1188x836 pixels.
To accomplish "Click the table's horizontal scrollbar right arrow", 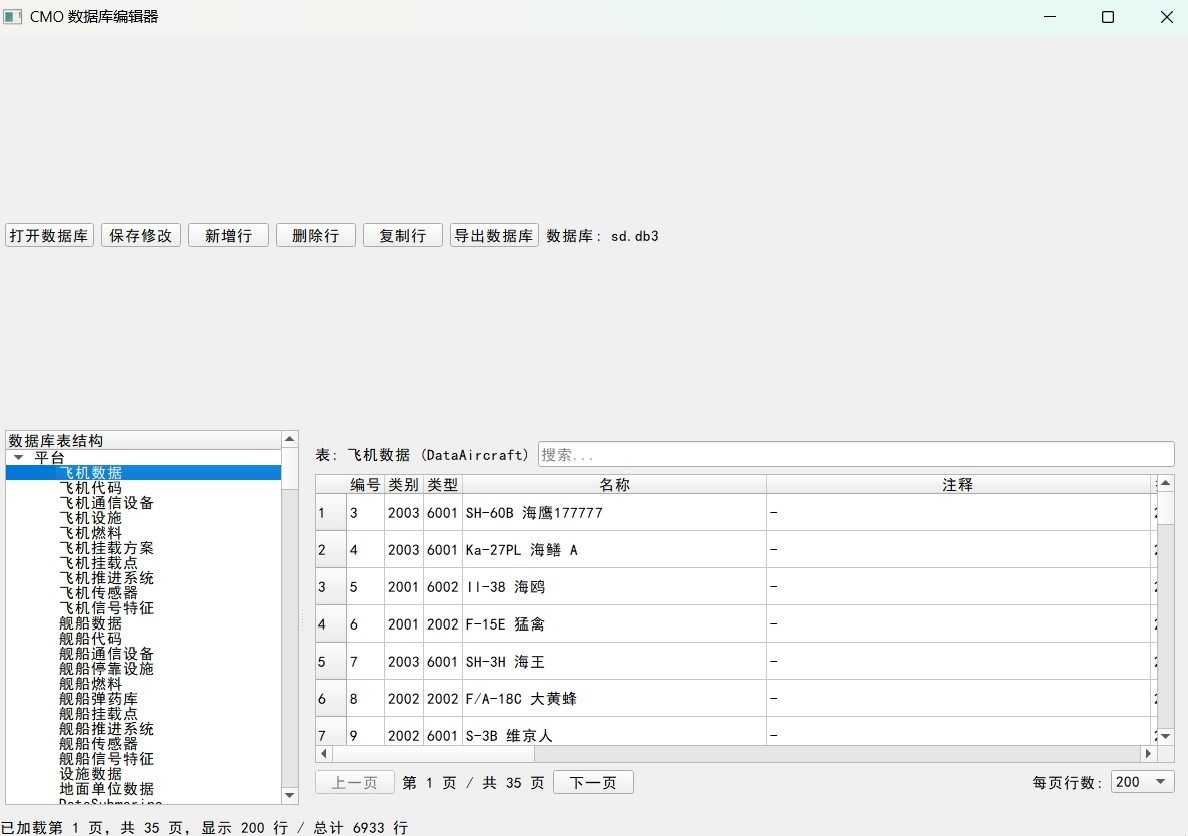I will (1148, 753).
